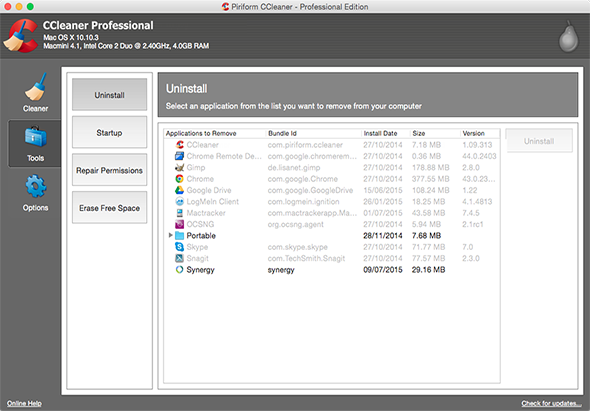590x411 pixels.
Task: Click version value 1.09.313
Action: coord(477,145)
